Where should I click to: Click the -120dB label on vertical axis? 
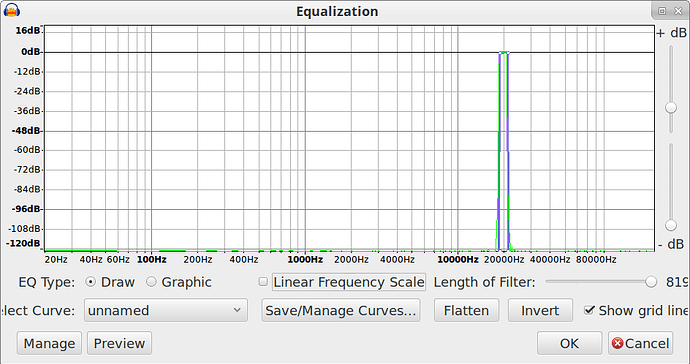(23, 243)
